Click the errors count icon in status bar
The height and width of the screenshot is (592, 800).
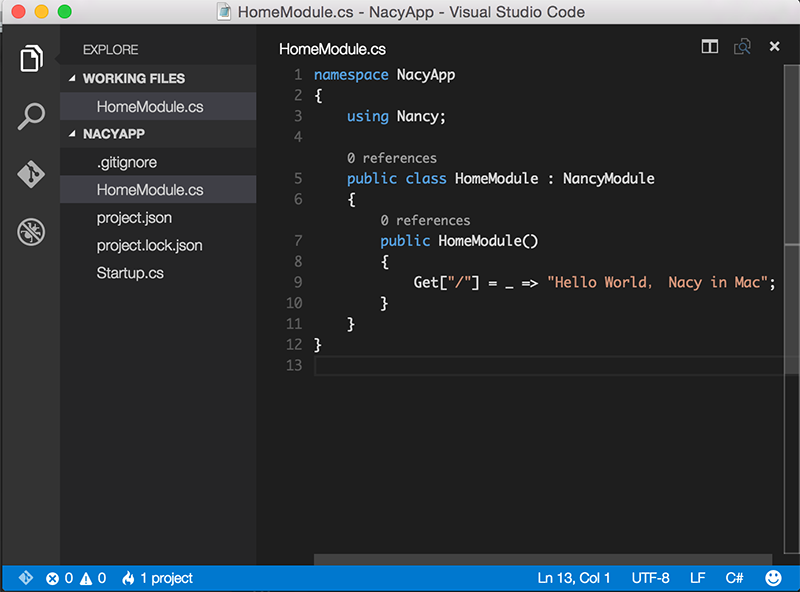tap(52, 579)
